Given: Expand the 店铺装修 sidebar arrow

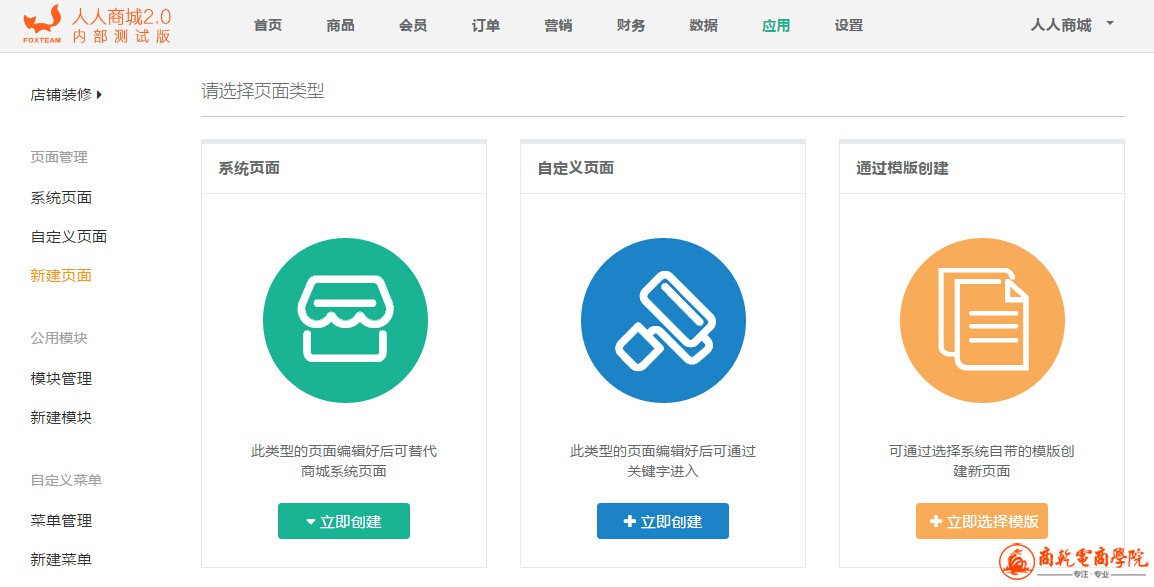Looking at the screenshot, I should tap(99, 94).
